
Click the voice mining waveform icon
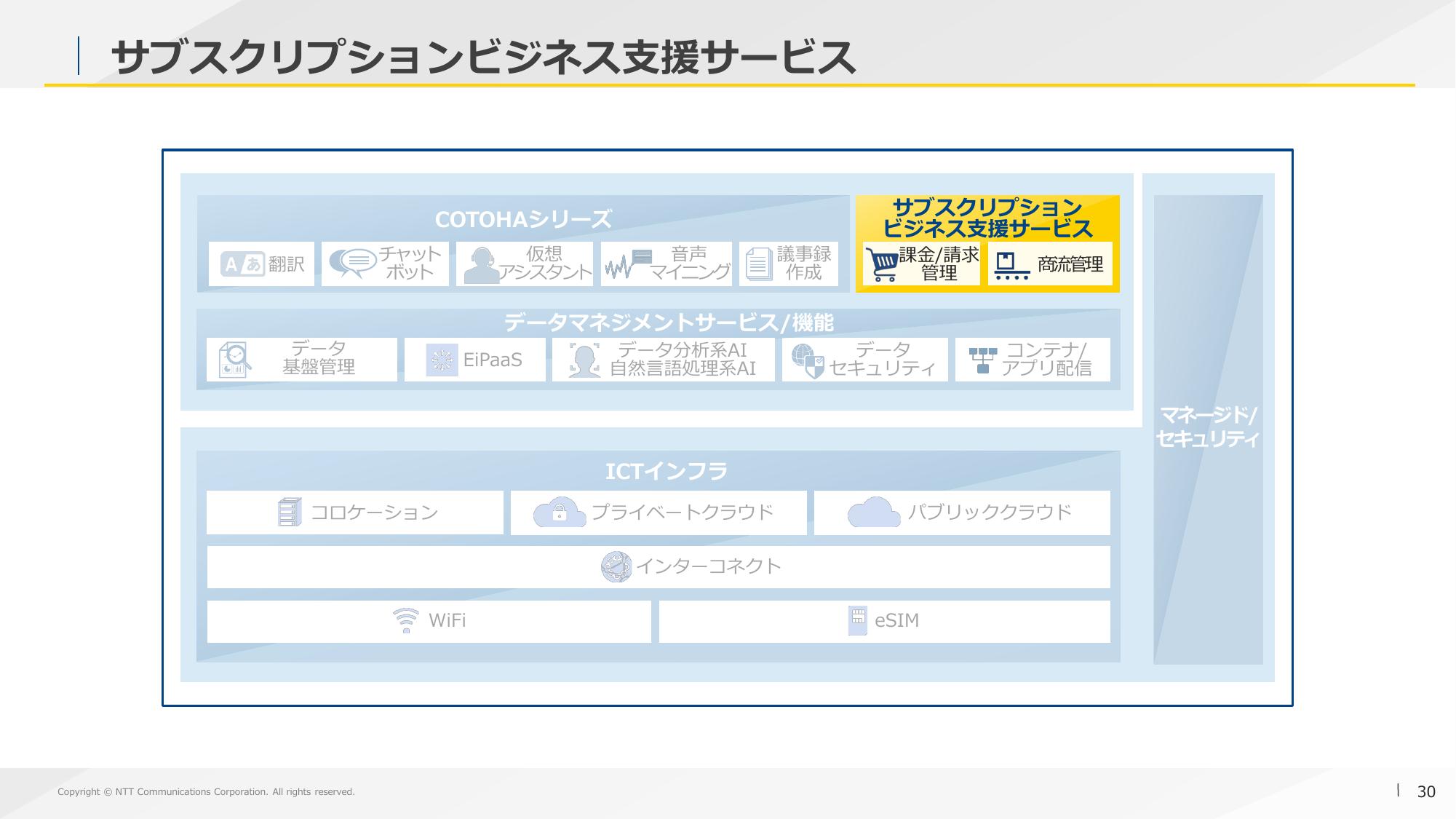click(x=629, y=264)
